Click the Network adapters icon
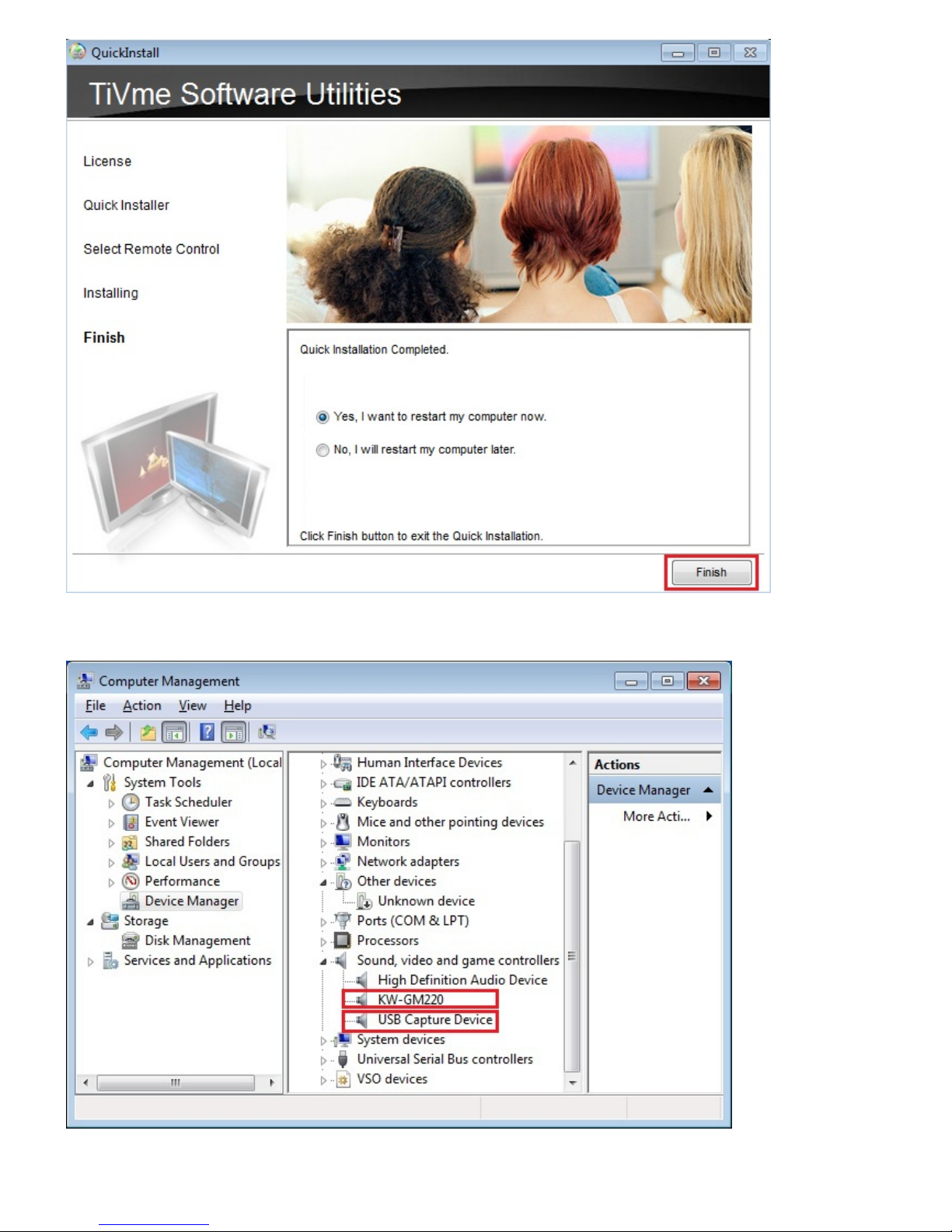 tap(343, 862)
